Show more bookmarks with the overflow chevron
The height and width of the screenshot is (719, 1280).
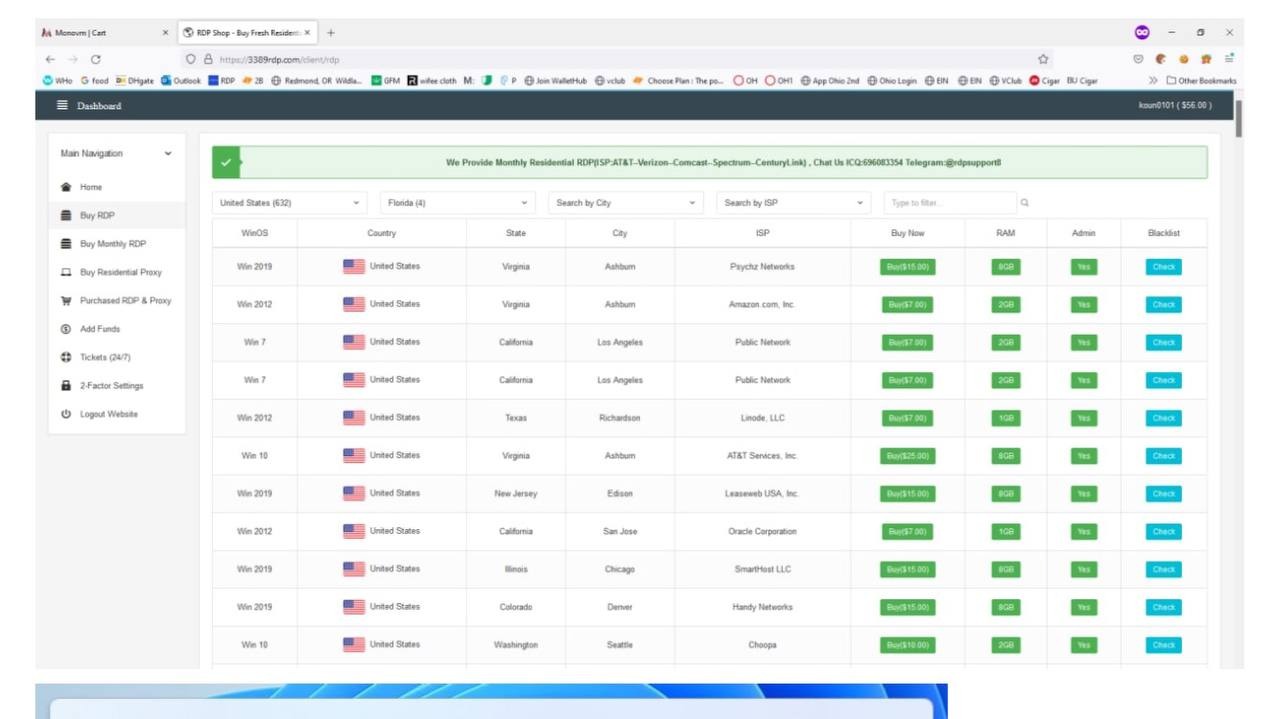point(1153,81)
